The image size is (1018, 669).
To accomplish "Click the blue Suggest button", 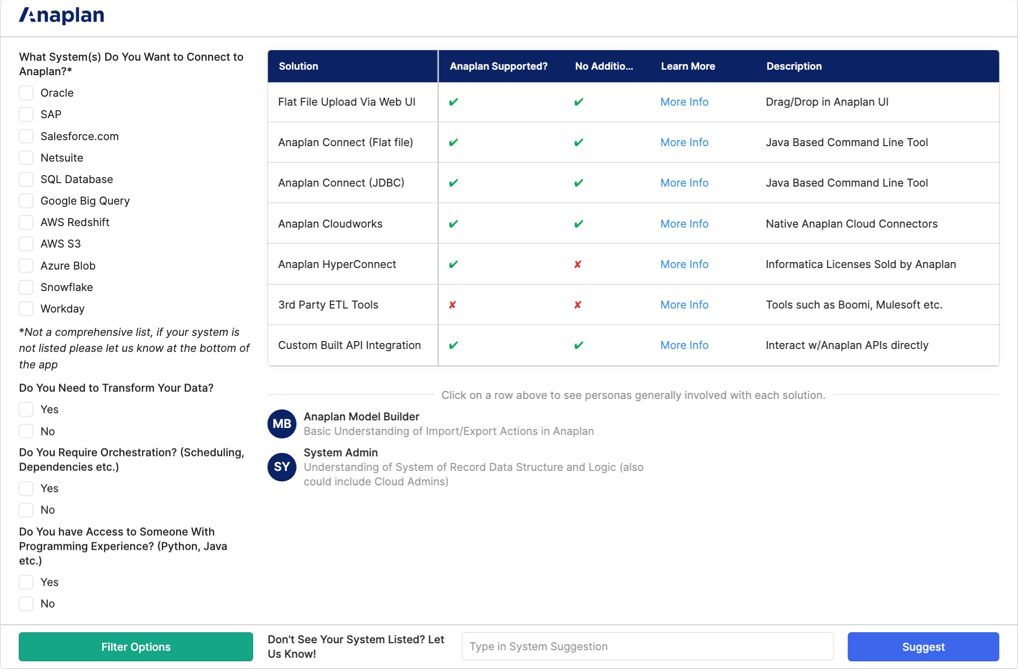I will [x=923, y=647].
